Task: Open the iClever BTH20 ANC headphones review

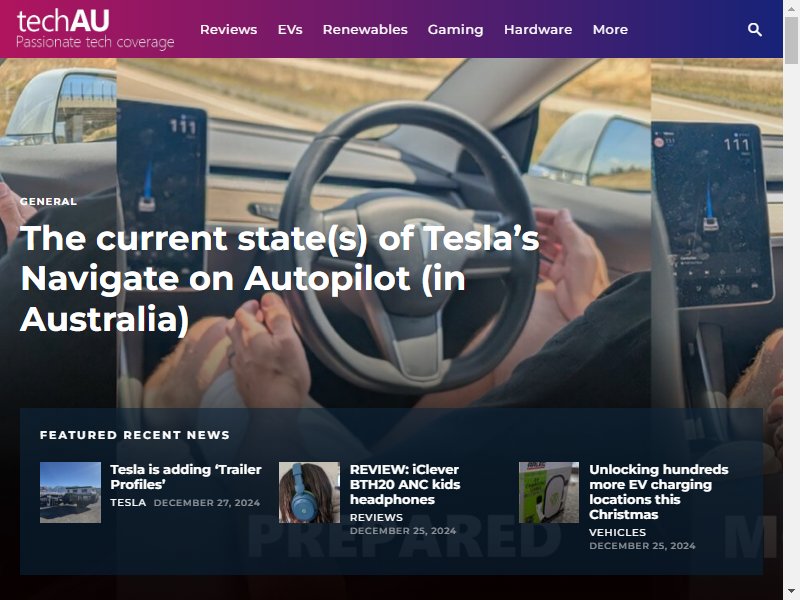Action: coord(405,484)
